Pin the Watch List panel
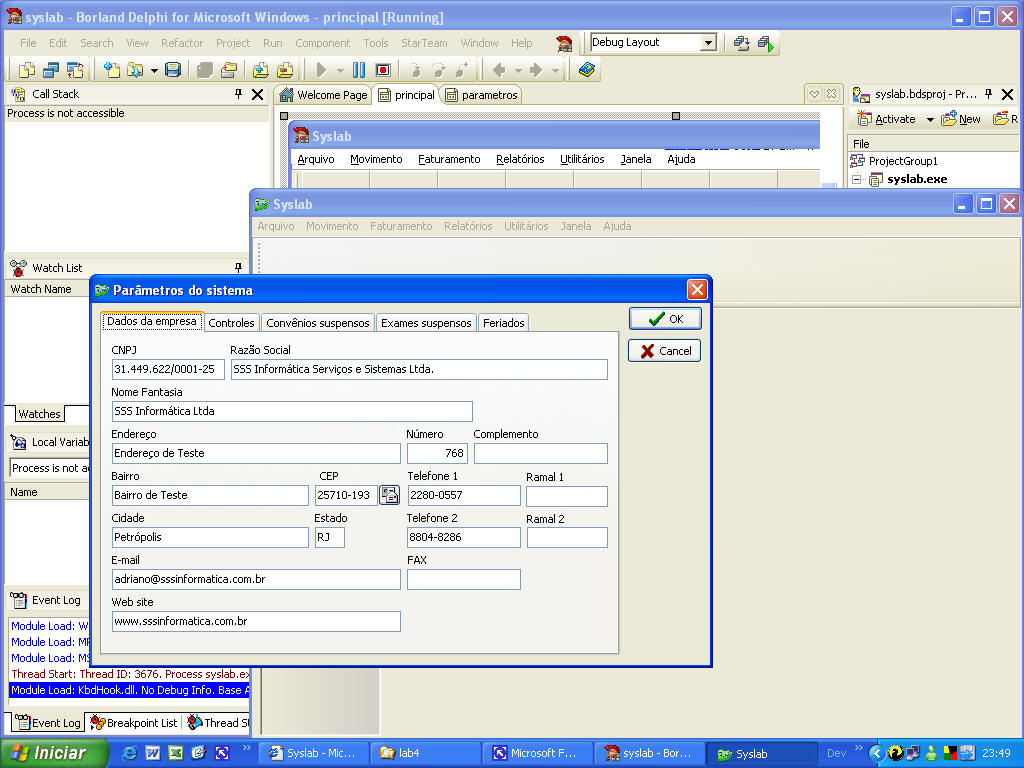The height and width of the screenshot is (768, 1024). [238, 268]
